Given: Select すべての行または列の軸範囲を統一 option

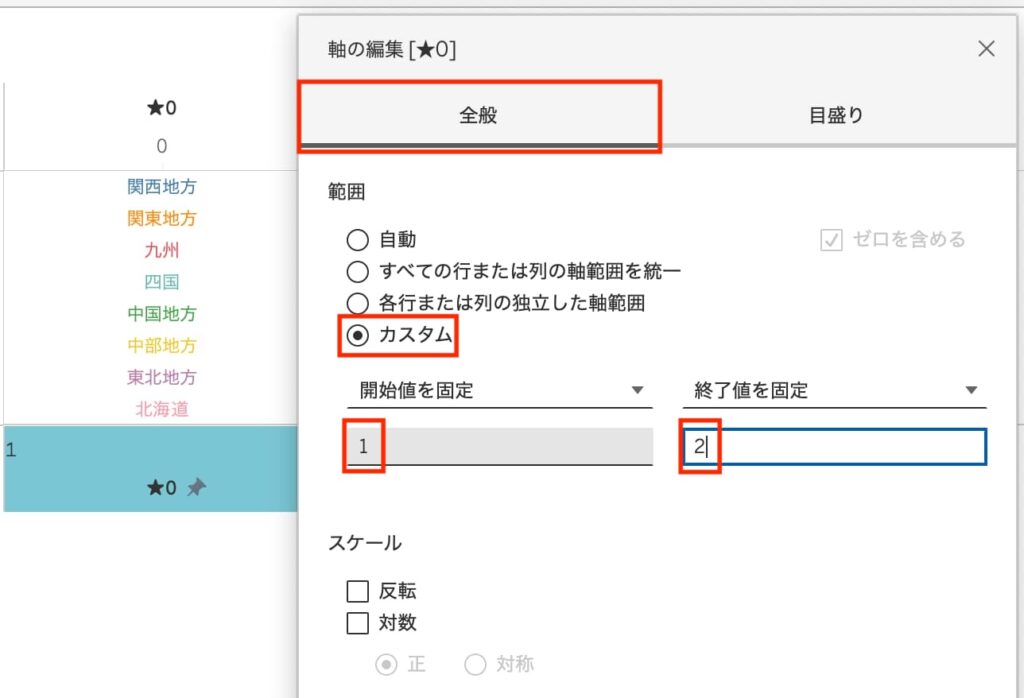Looking at the screenshot, I should pos(357,271).
